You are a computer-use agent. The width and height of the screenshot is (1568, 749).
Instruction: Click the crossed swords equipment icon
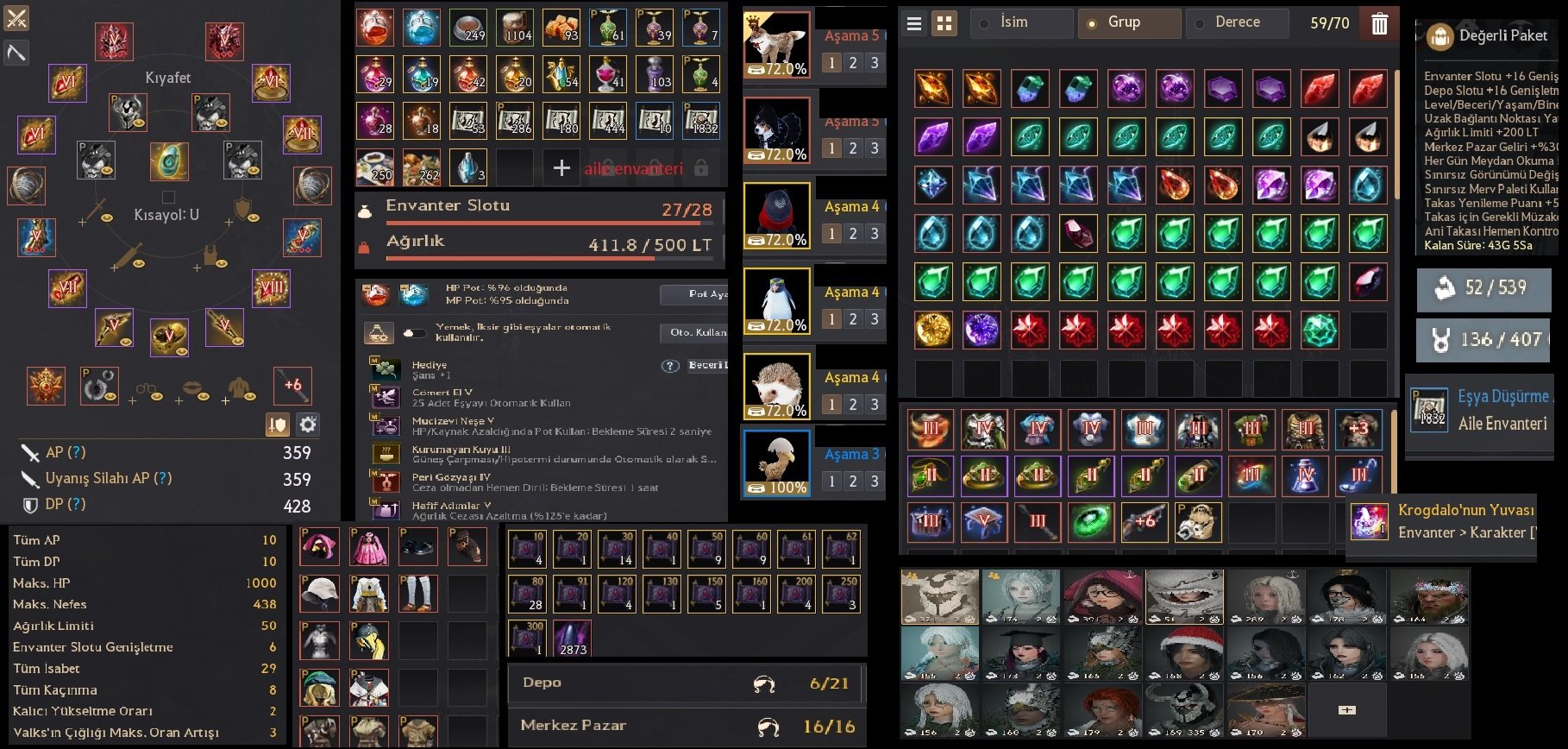coord(16,17)
